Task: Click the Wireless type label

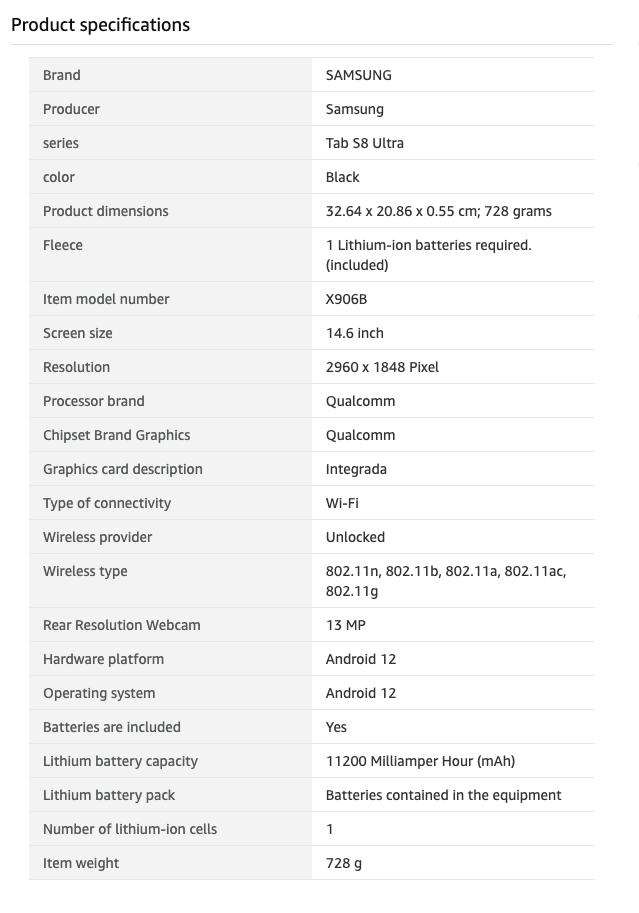Action: 85,571
